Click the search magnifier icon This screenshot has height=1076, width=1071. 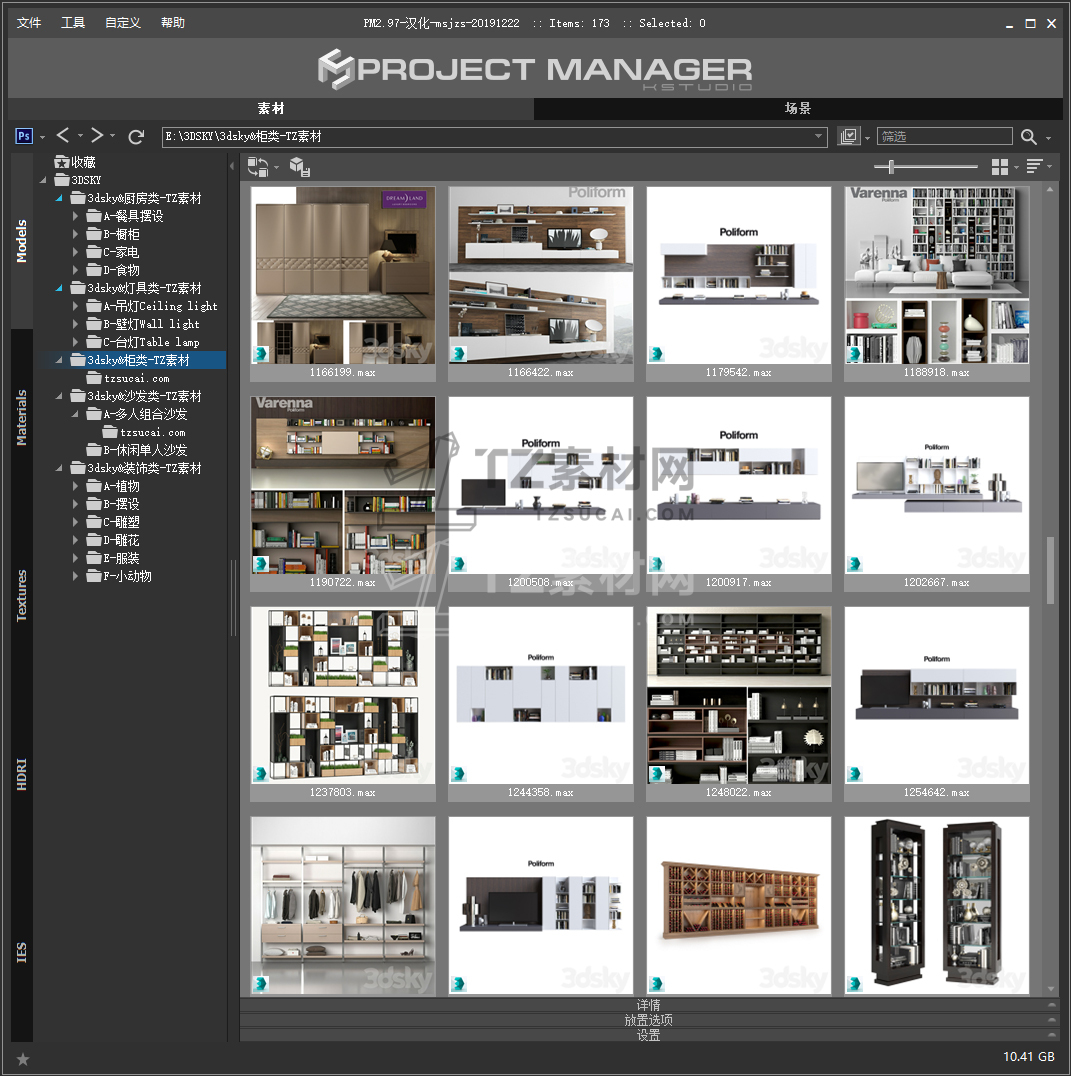[1028, 137]
